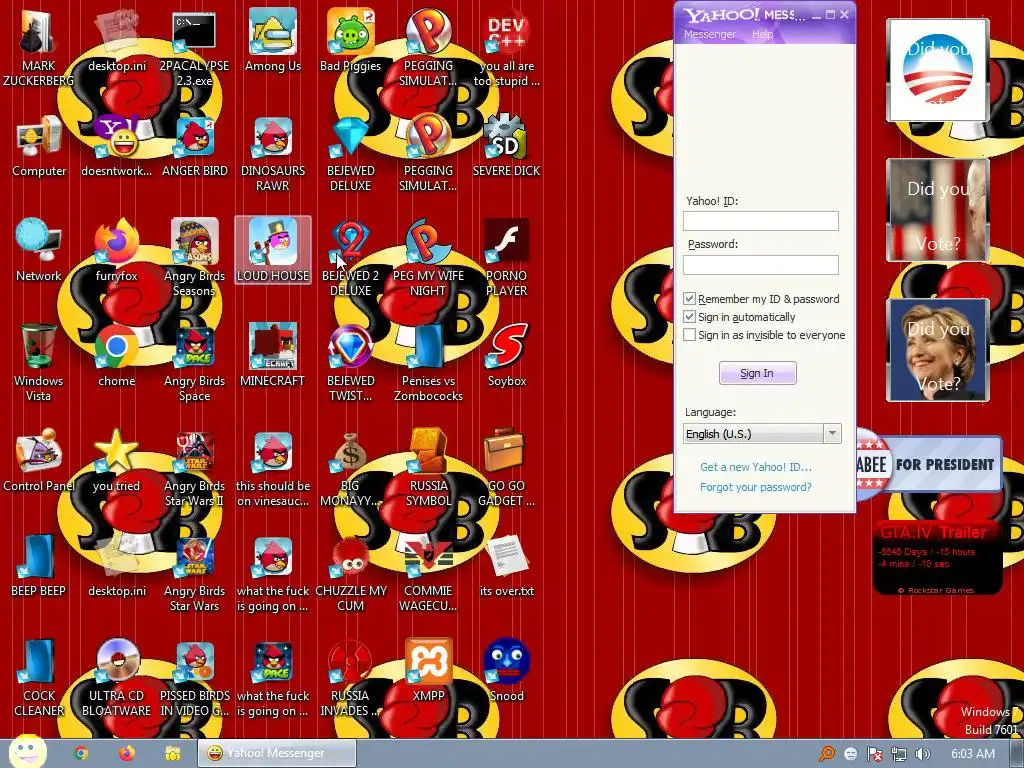Select the Control Panel desktop icon
Screen dimensions: 1024x768
point(39,460)
